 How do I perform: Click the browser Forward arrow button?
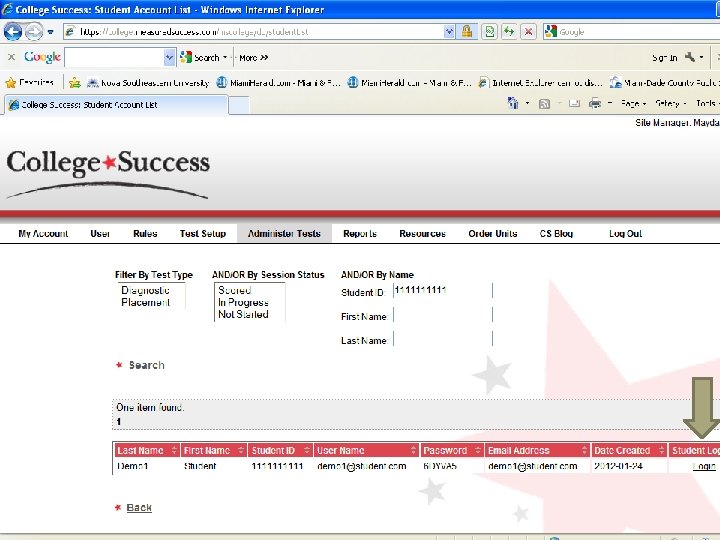(34, 32)
